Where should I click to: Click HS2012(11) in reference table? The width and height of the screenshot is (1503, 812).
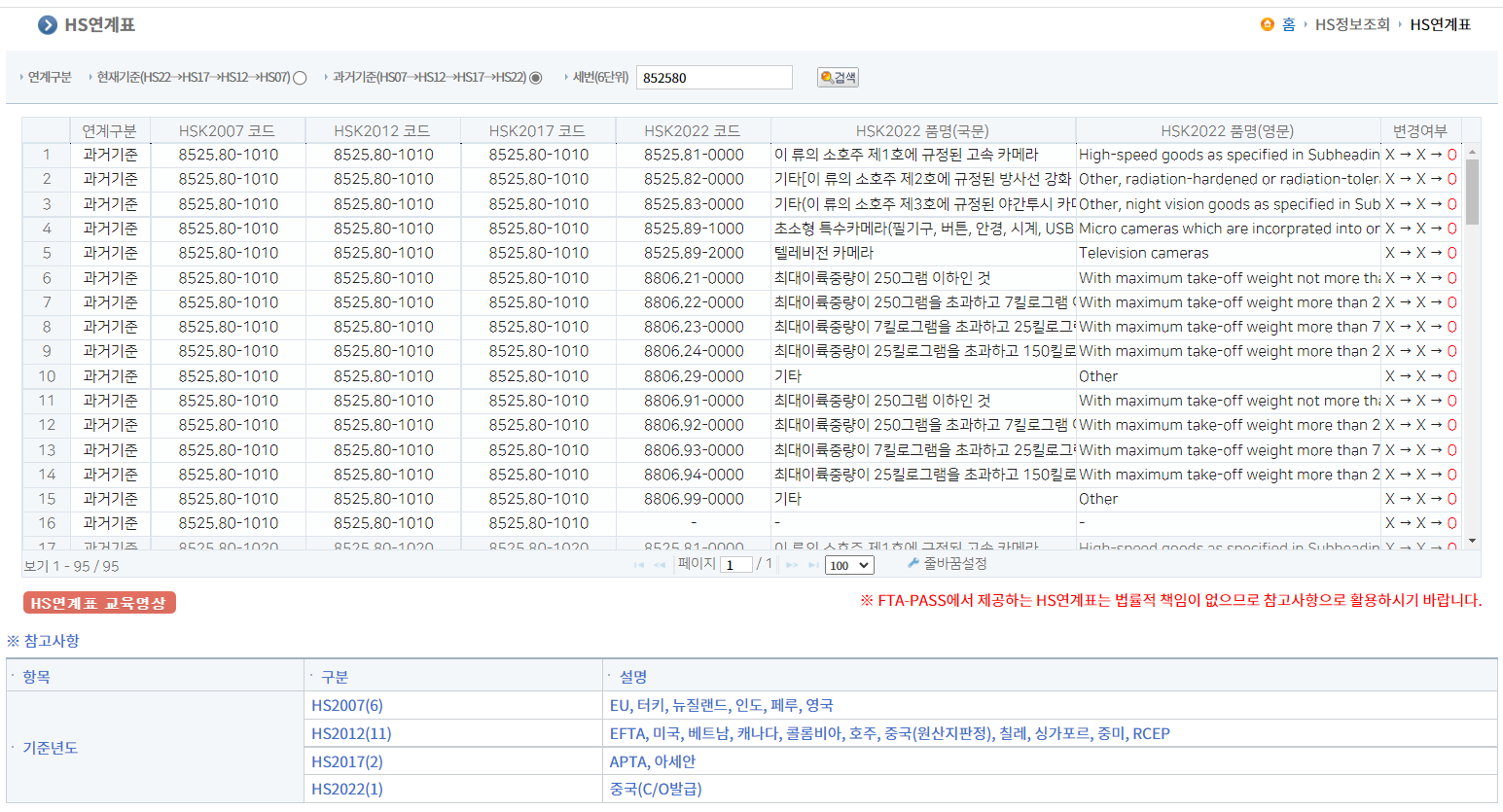351,733
